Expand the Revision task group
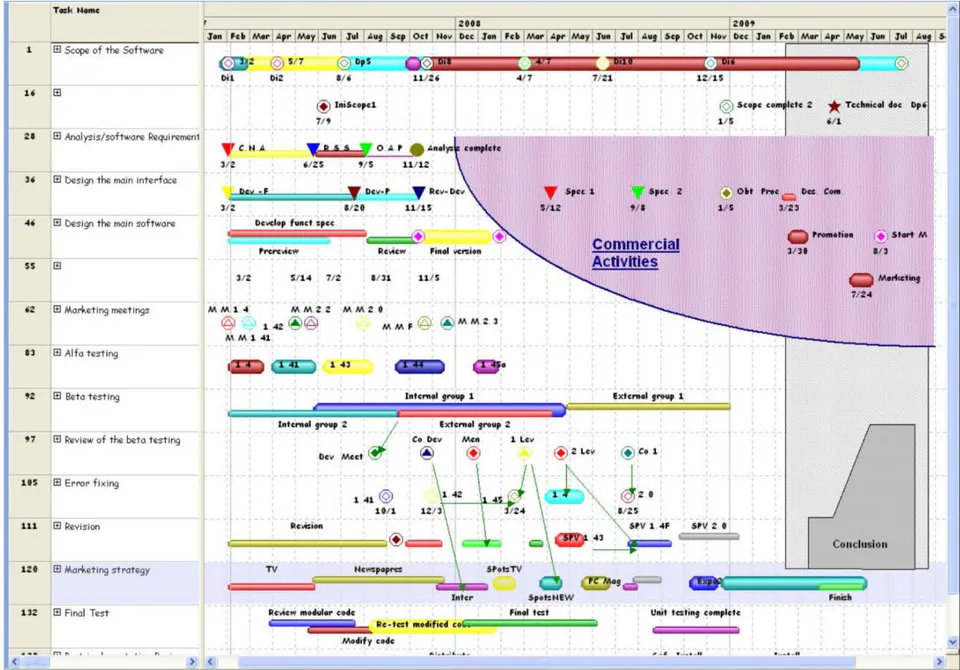The image size is (960, 670). pos(57,525)
